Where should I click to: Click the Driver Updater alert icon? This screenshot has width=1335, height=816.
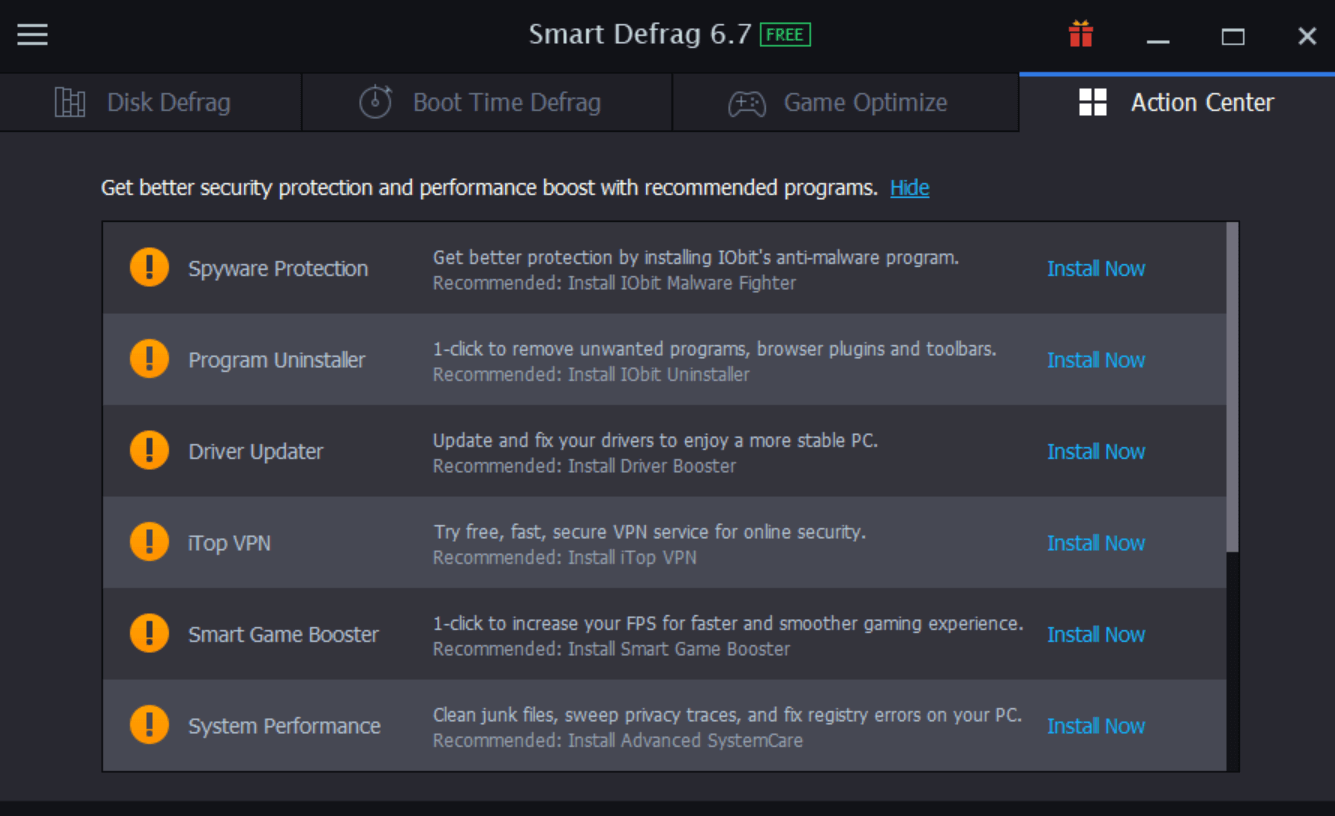[x=149, y=450]
